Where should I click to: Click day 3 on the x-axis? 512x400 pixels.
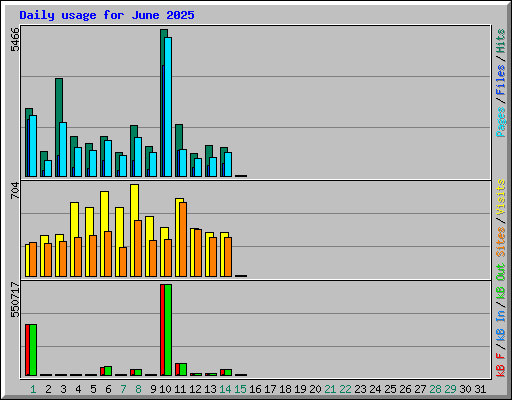pos(63,389)
